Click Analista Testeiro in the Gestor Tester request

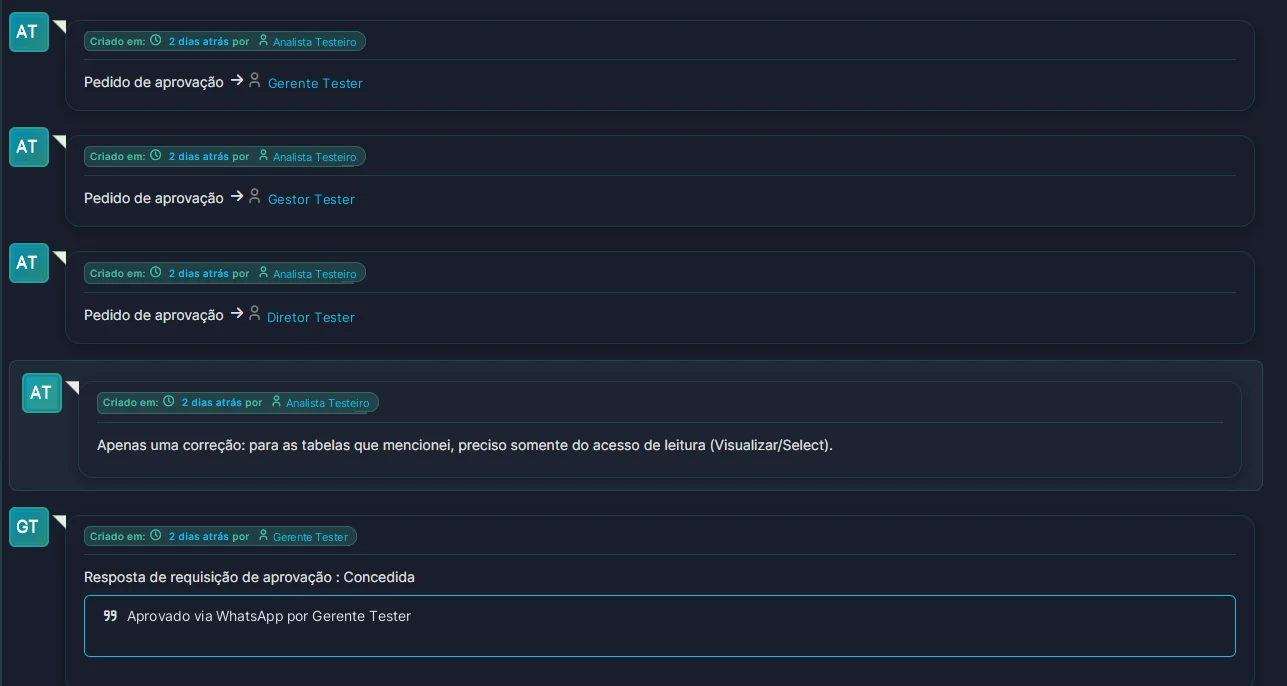pyautogui.click(x=314, y=157)
